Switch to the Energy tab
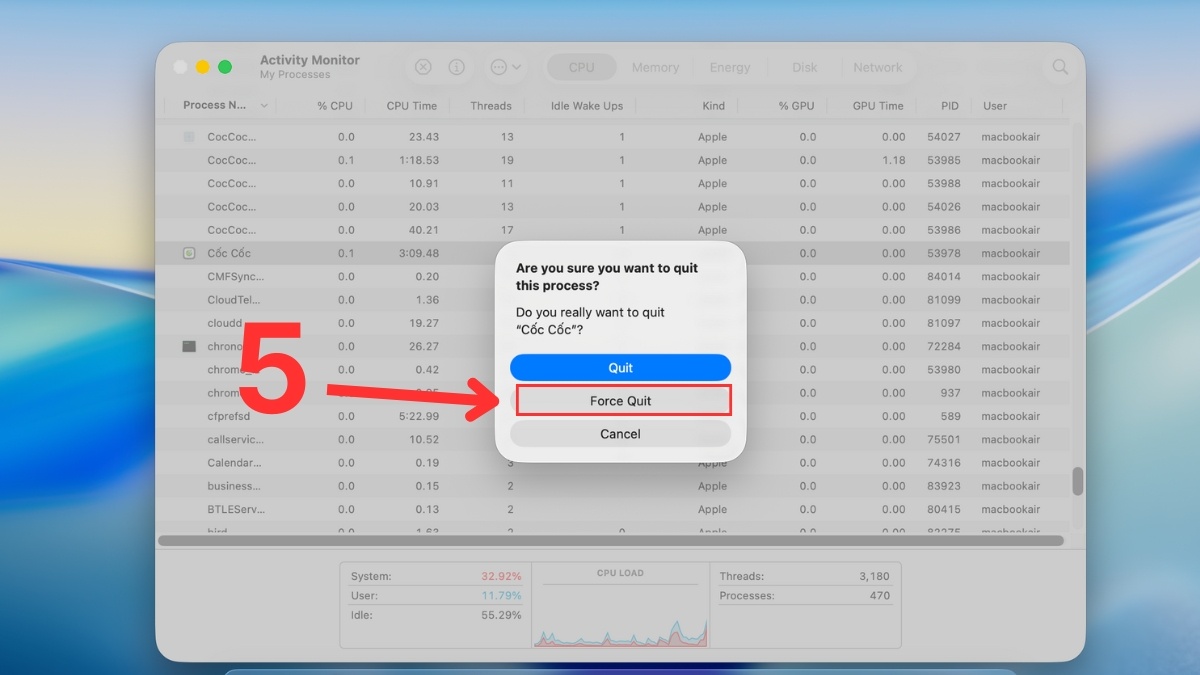The height and width of the screenshot is (675, 1200). (730, 67)
